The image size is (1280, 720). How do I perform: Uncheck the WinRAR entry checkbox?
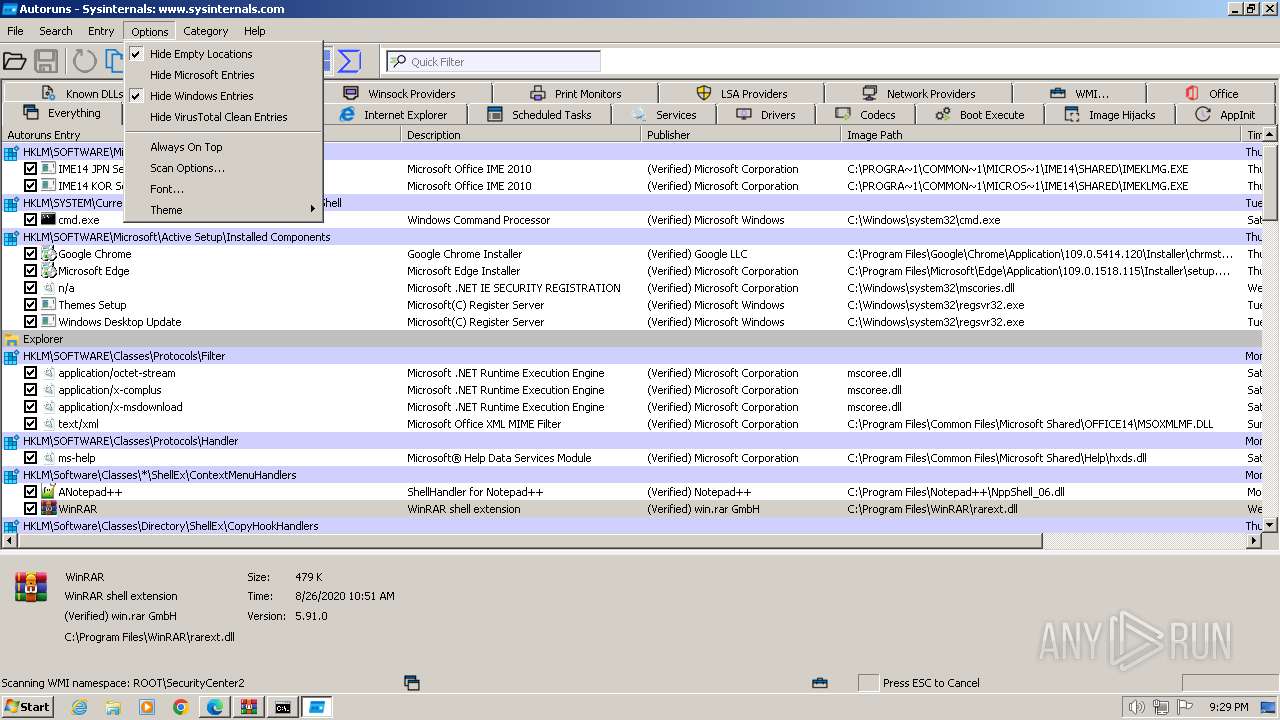30,509
